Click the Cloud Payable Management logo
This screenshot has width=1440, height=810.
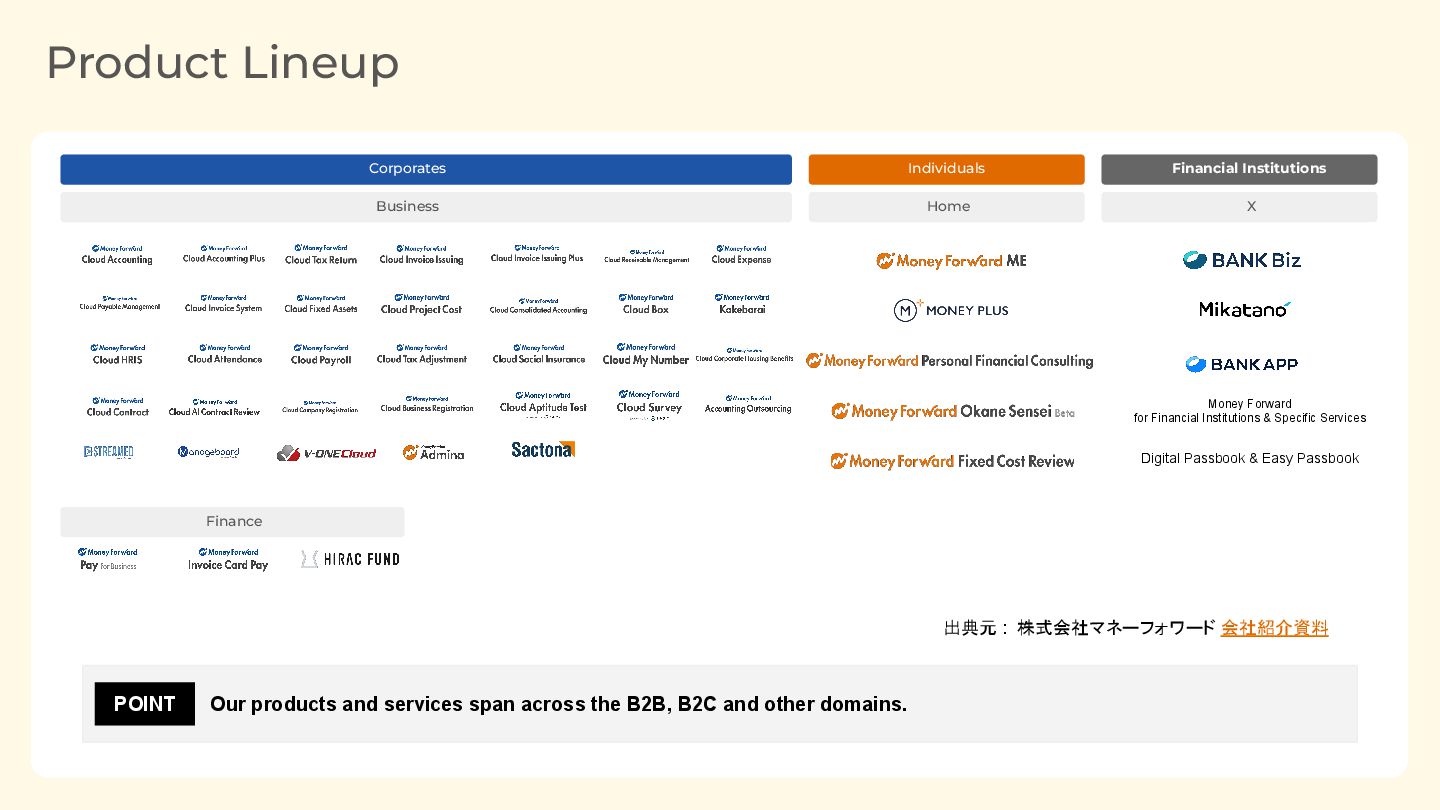(120, 304)
